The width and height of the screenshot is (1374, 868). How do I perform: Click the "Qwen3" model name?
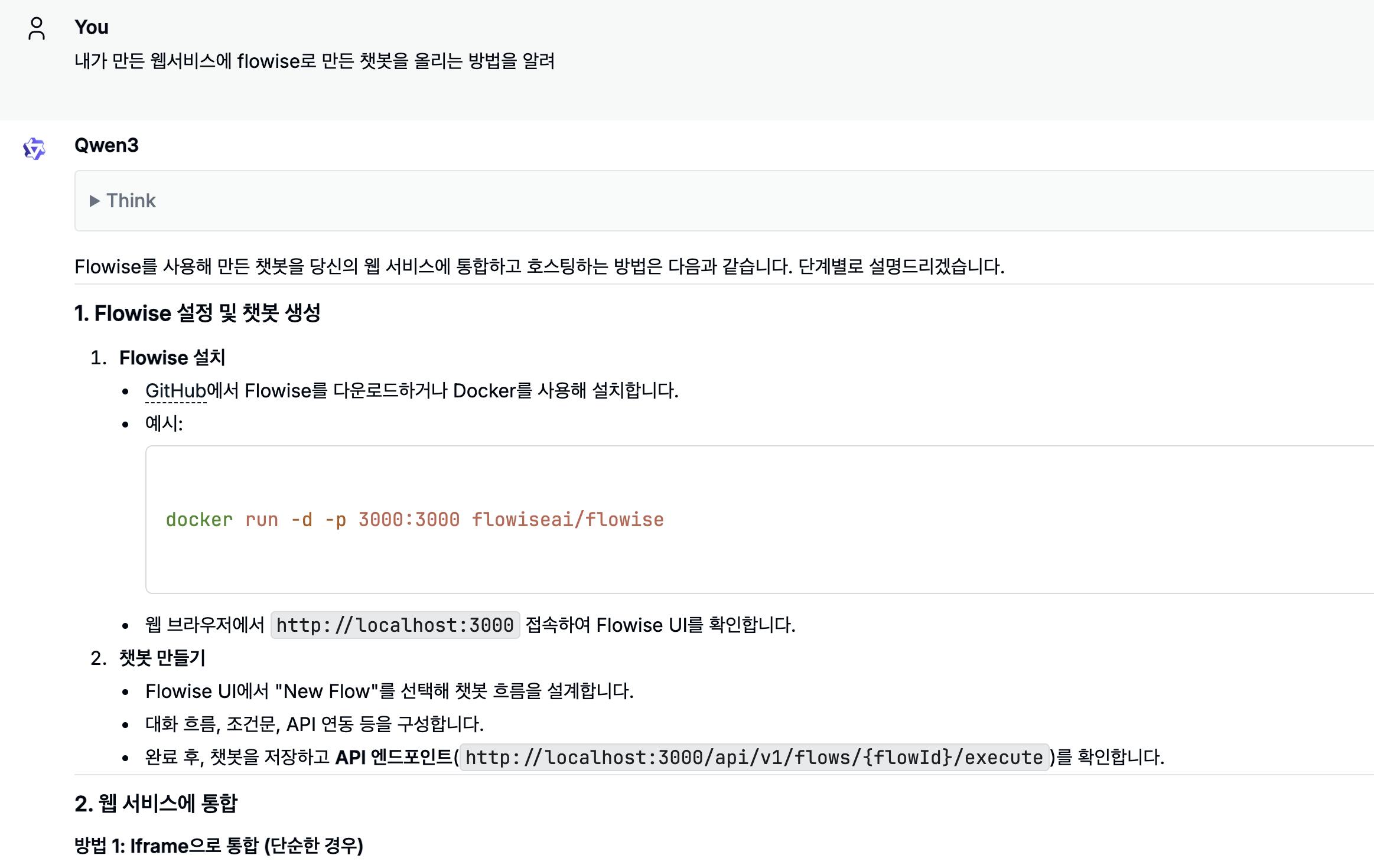coord(106,145)
